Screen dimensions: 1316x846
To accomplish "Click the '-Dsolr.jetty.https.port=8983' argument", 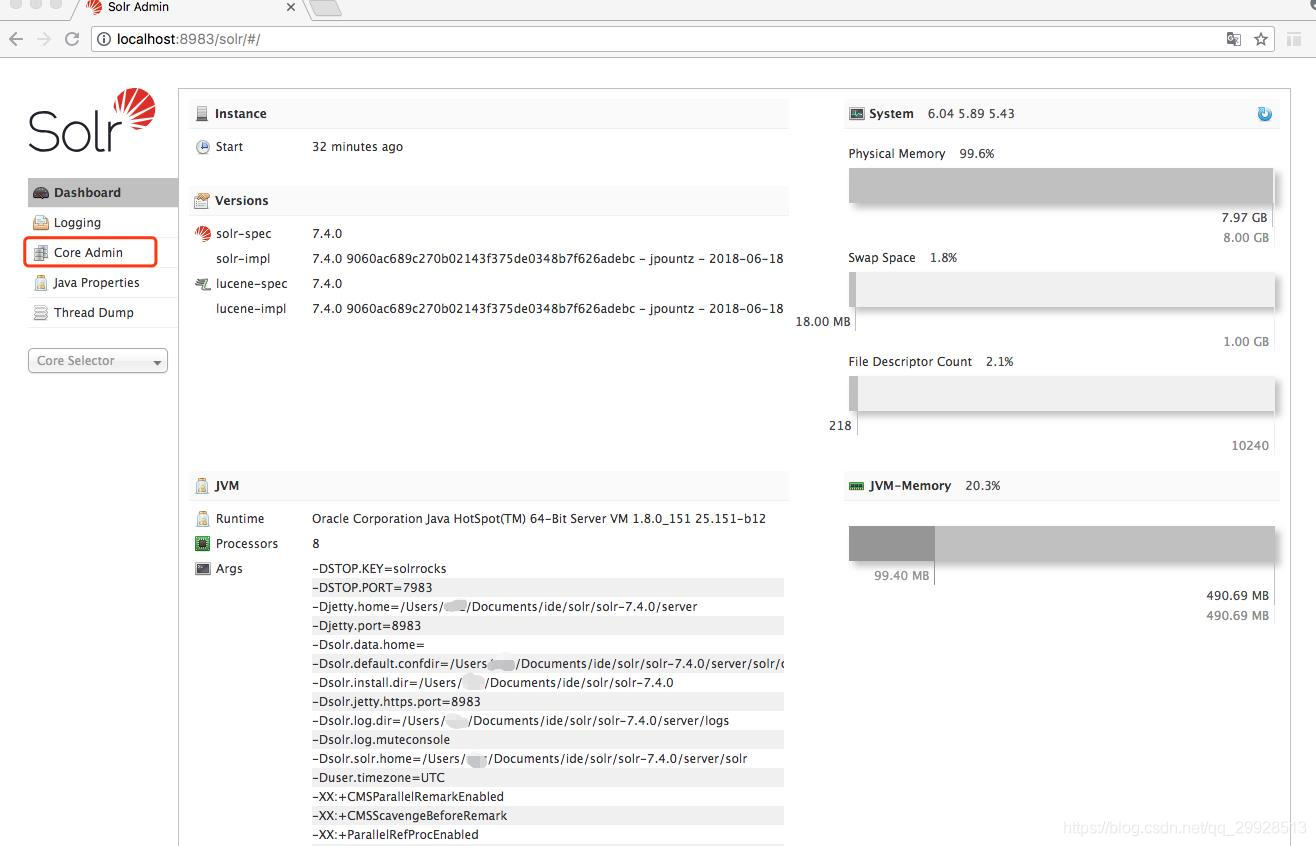I will click(396, 701).
